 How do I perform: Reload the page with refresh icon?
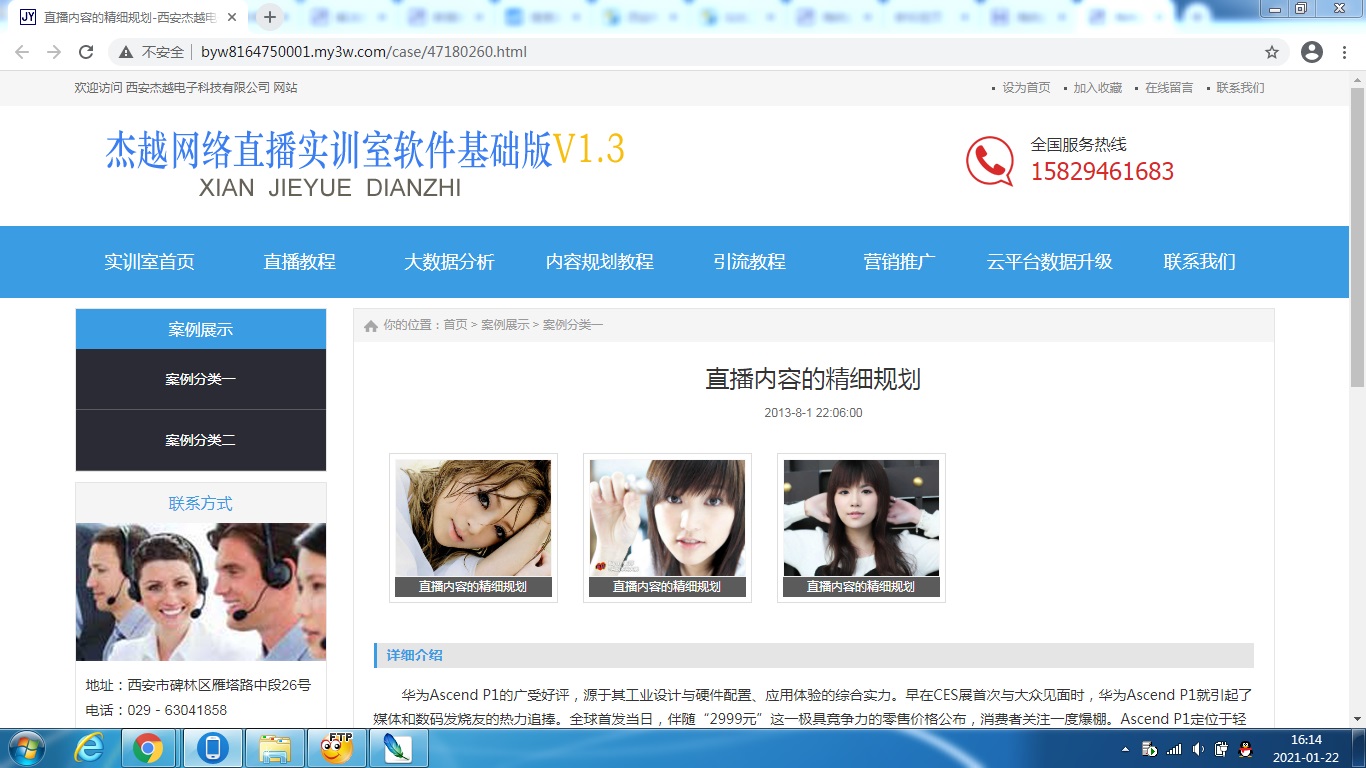pyautogui.click(x=86, y=52)
